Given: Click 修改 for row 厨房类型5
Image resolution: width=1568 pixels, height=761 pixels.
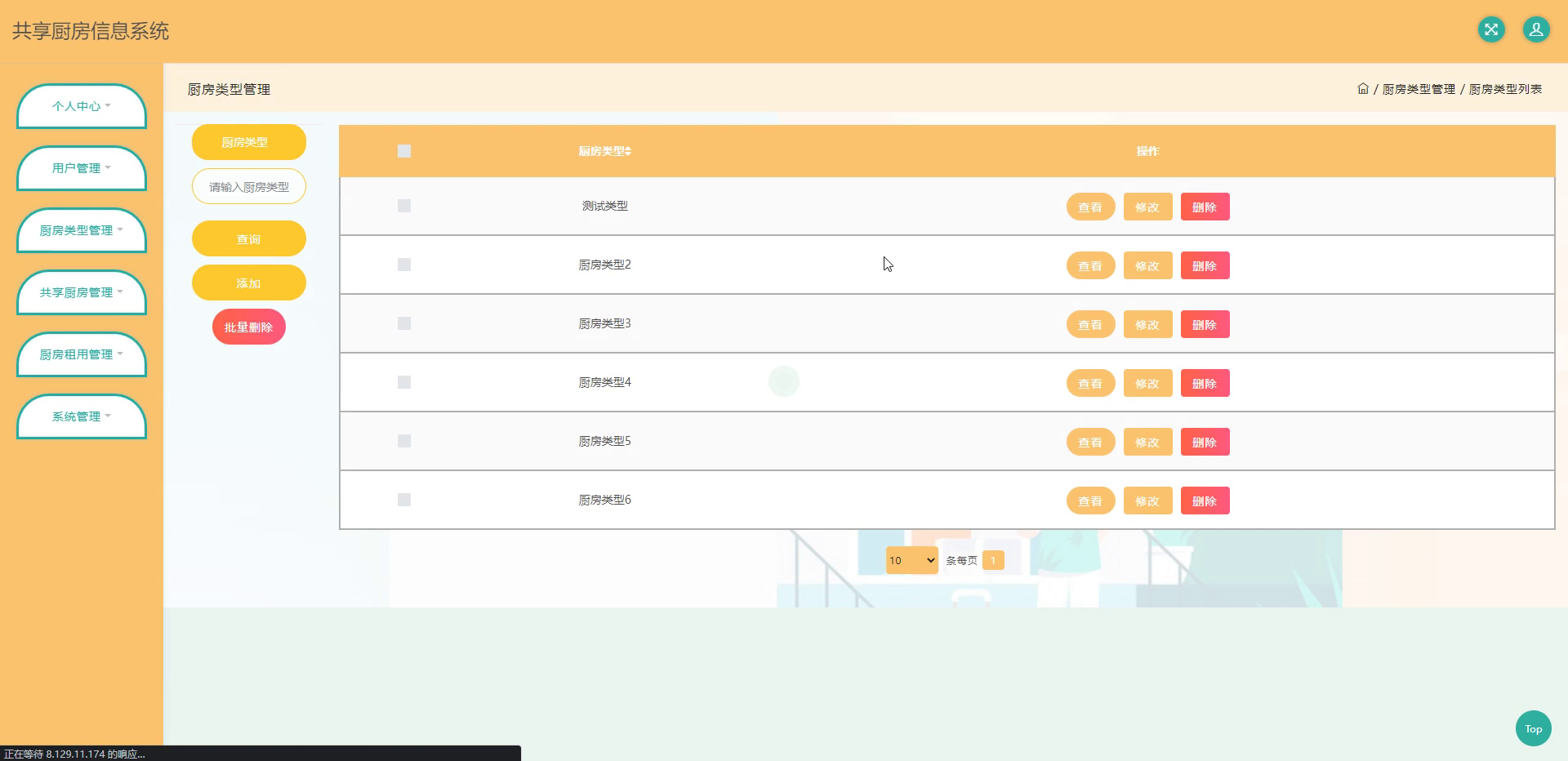Looking at the screenshot, I should tap(1147, 442).
